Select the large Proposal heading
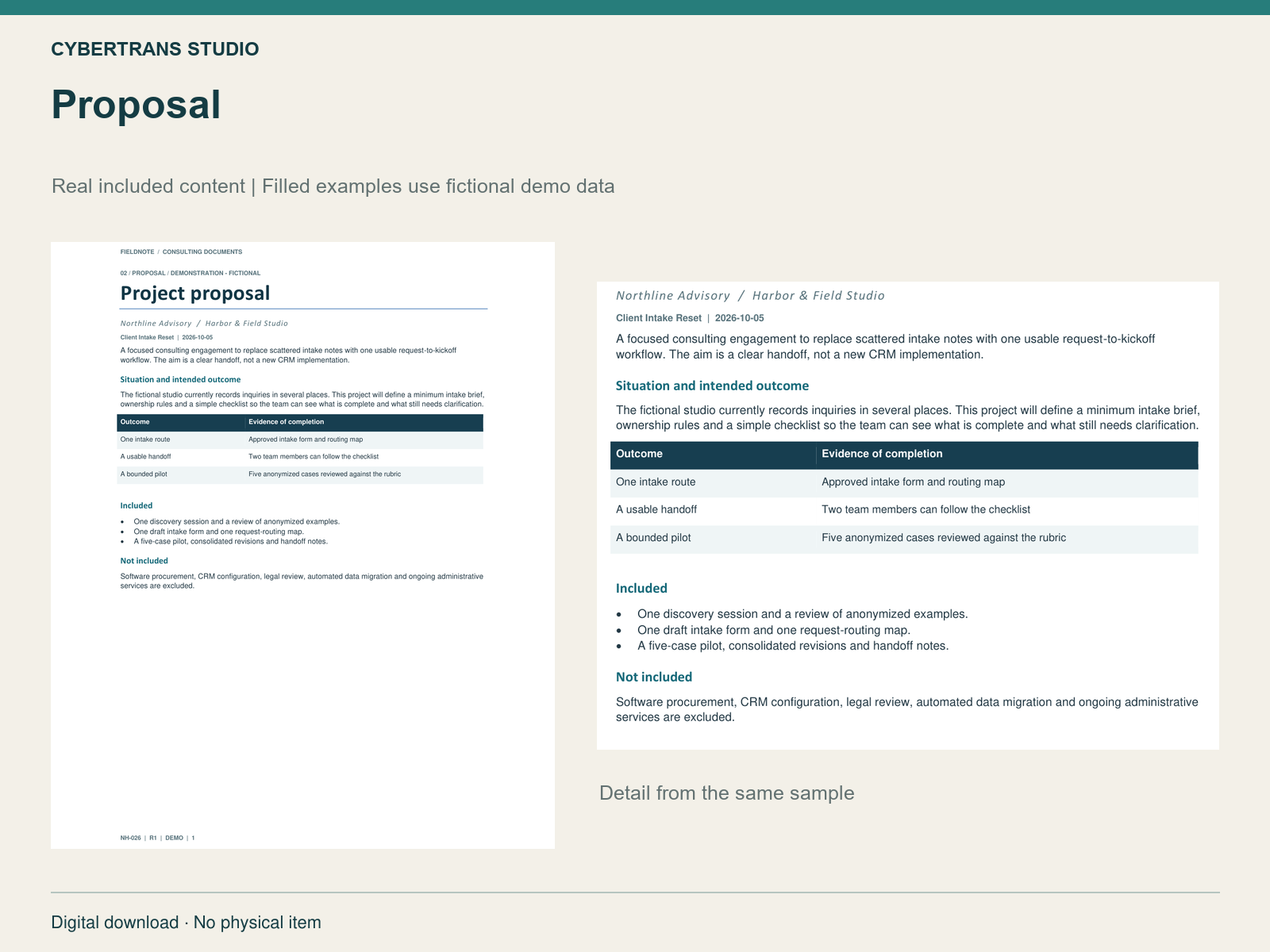The height and width of the screenshot is (952, 1270). 136,105
